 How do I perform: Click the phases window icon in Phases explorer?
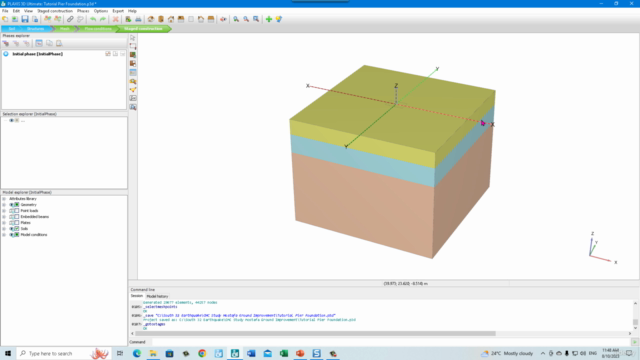point(39,43)
